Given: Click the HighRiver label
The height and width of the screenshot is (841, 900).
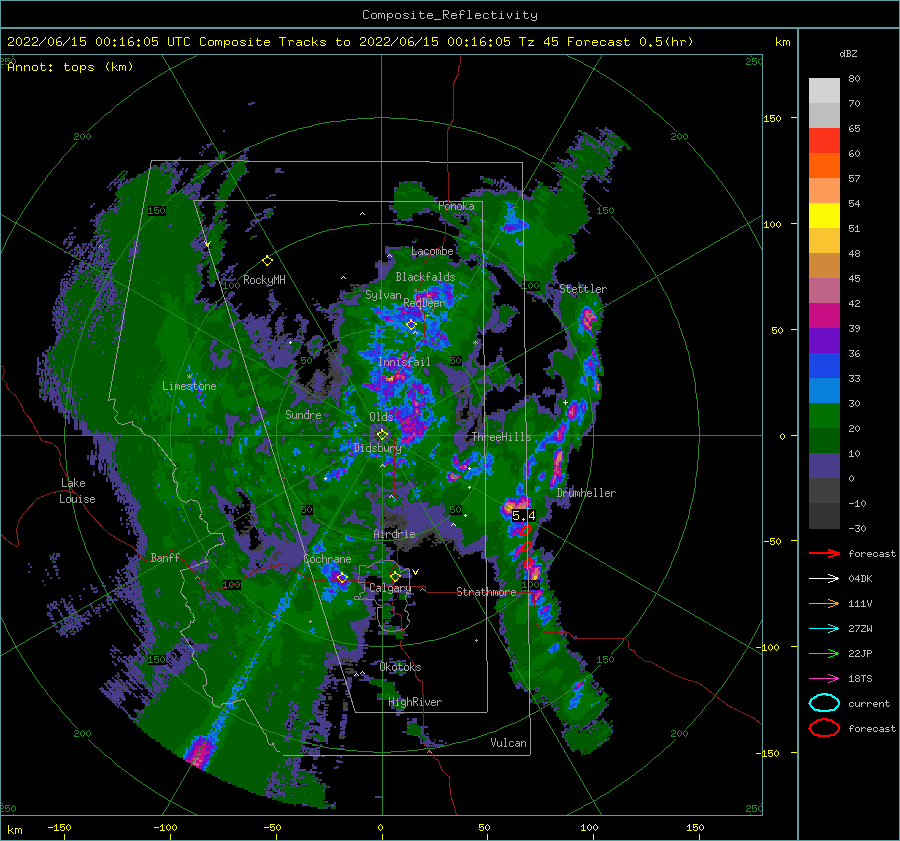Looking at the screenshot, I should point(415,702).
